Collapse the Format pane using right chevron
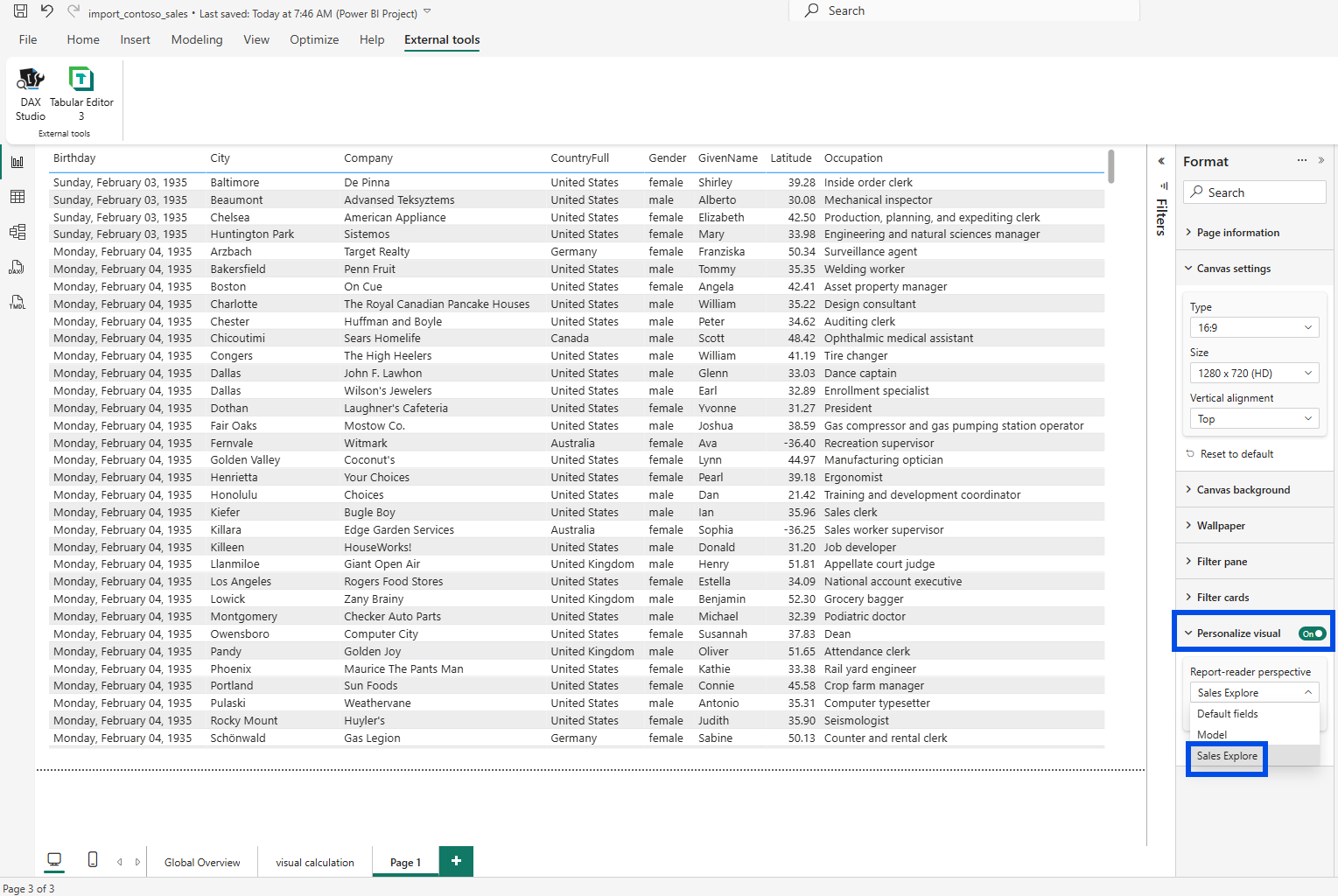 coord(1321,160)
